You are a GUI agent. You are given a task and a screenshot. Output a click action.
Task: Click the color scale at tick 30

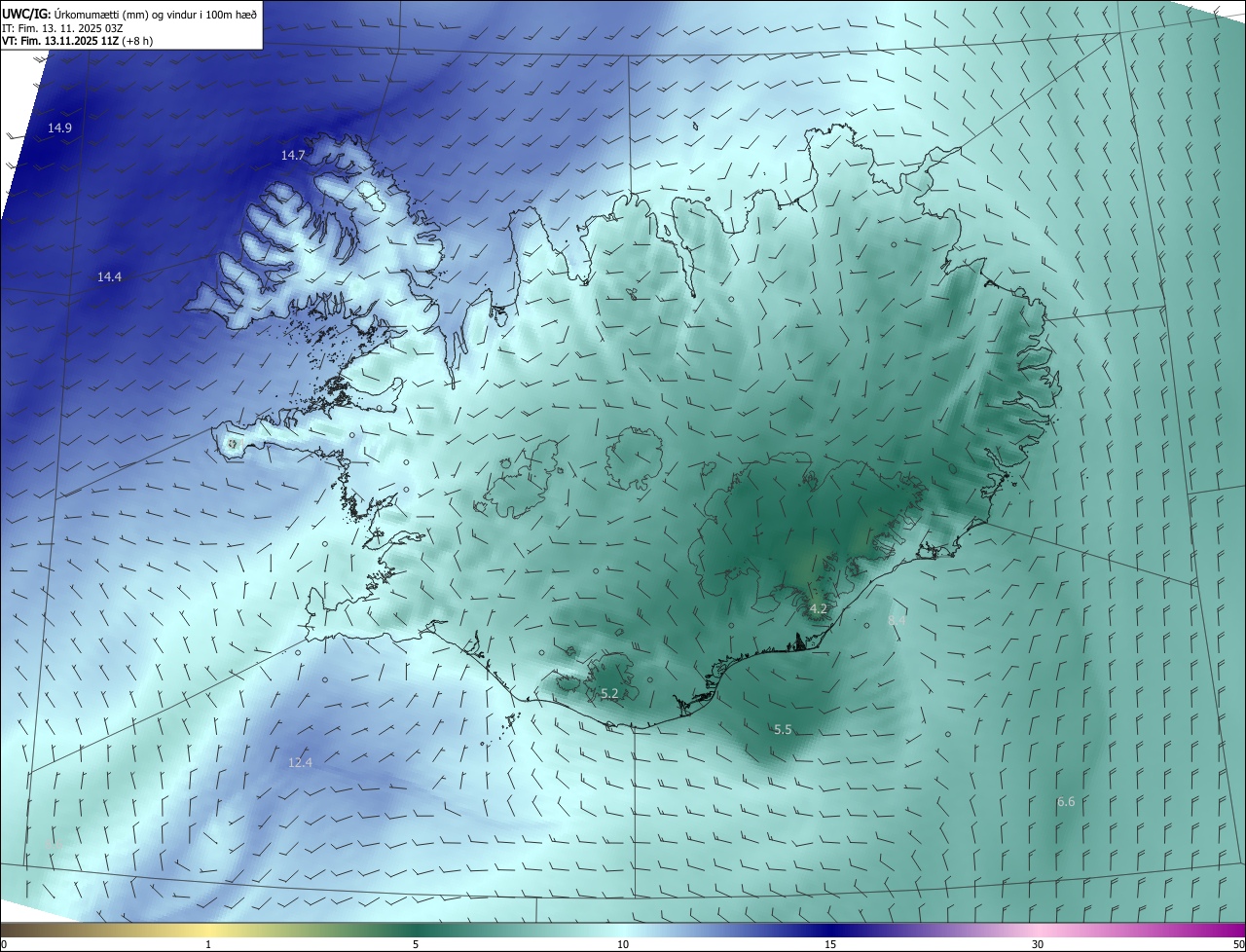tap(1038, 944)
